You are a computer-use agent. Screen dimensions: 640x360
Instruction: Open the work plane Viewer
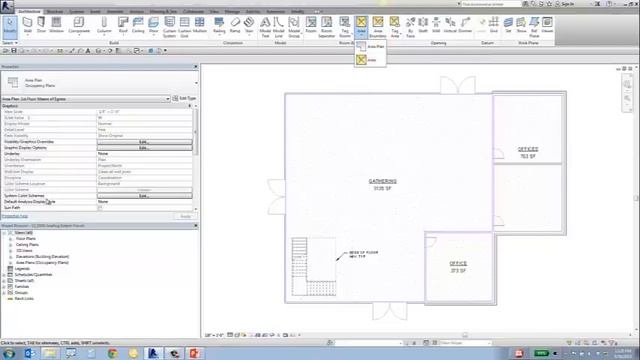click(x=547, y=25)
